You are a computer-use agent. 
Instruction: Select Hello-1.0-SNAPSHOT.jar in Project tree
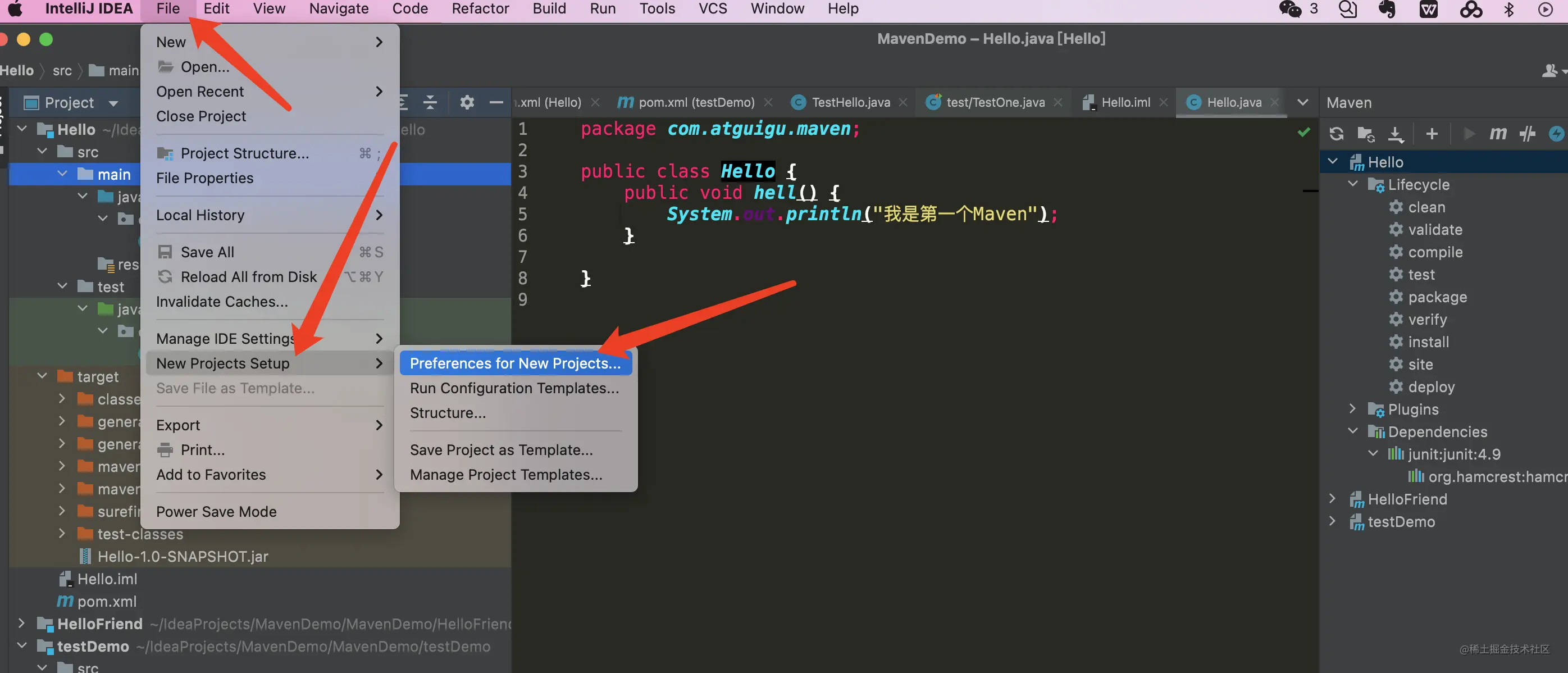183,556
